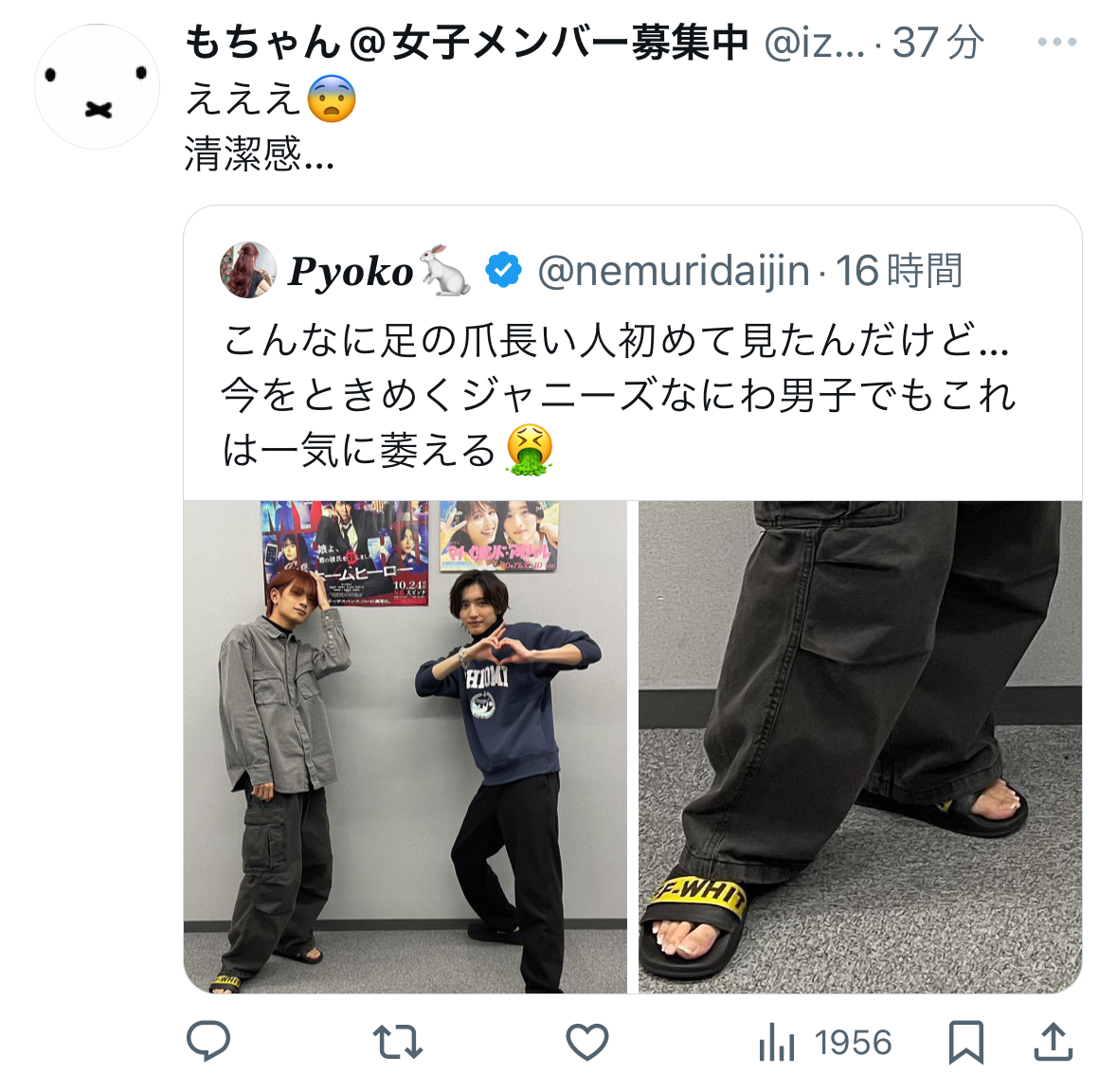Open the bunny-face profile avatar

point(97,86)
